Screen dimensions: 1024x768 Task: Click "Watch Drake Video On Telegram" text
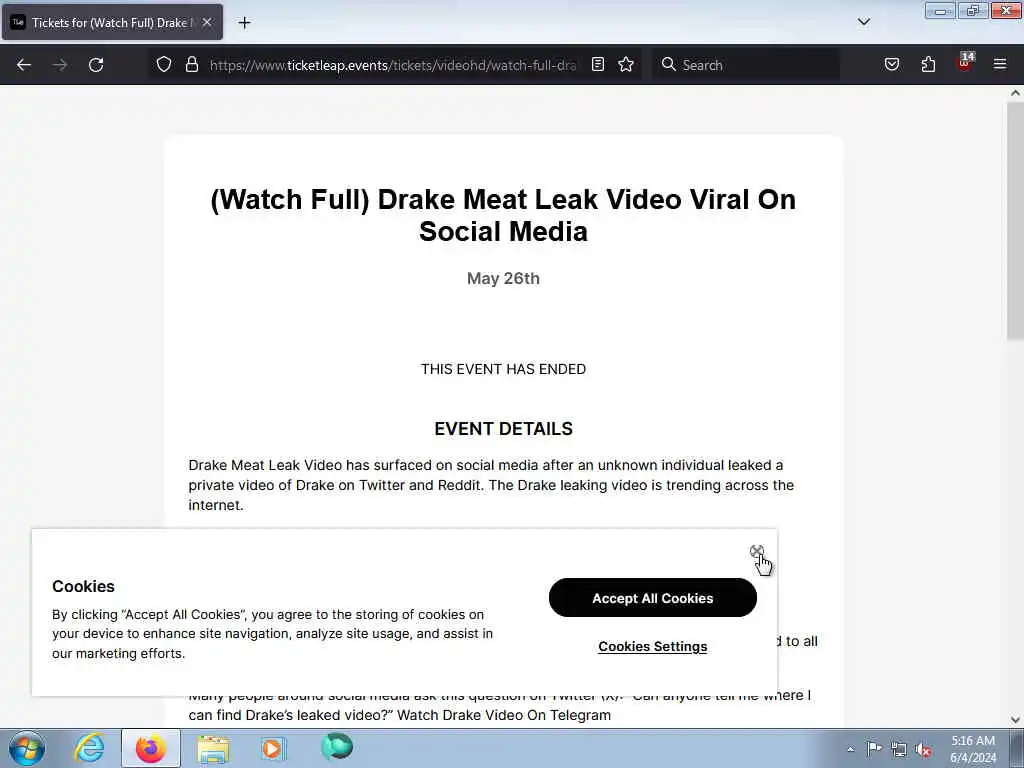[x=504, y=715]
